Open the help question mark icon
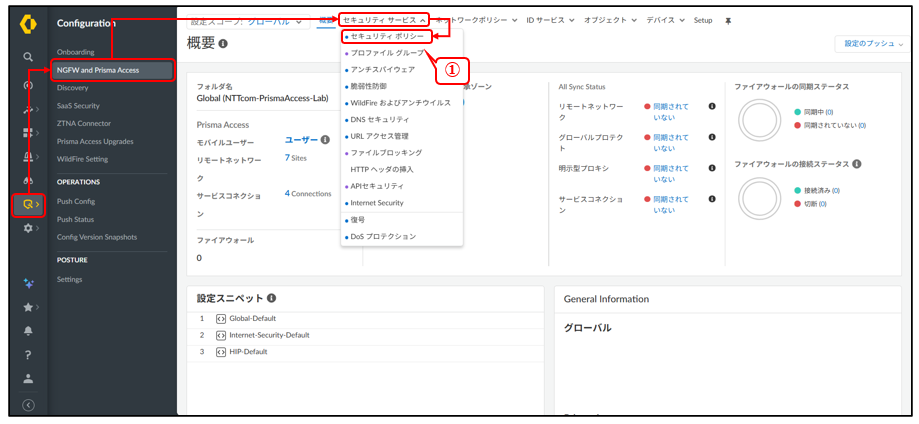The width and height of the screenshot is (919, 424). pos(28,354)
